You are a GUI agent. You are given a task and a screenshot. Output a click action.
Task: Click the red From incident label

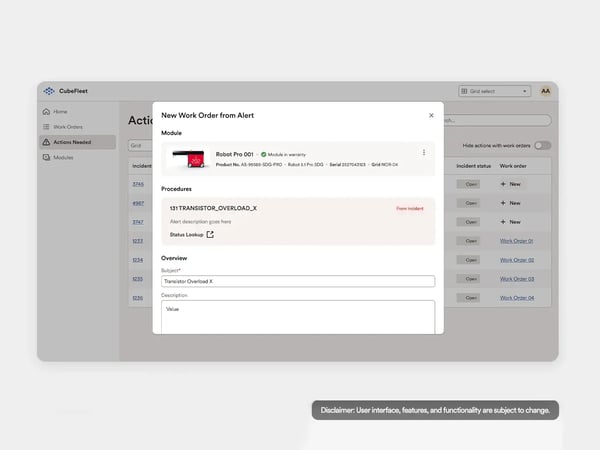pyautogui.click(x=409, y=209)
